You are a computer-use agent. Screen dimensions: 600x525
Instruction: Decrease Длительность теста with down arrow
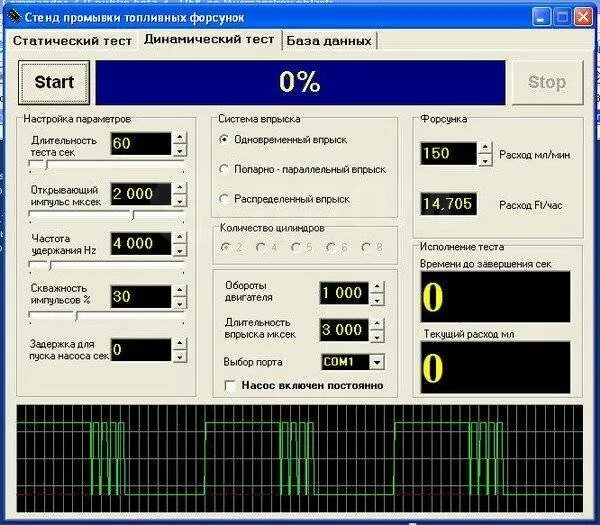(179, 150)
